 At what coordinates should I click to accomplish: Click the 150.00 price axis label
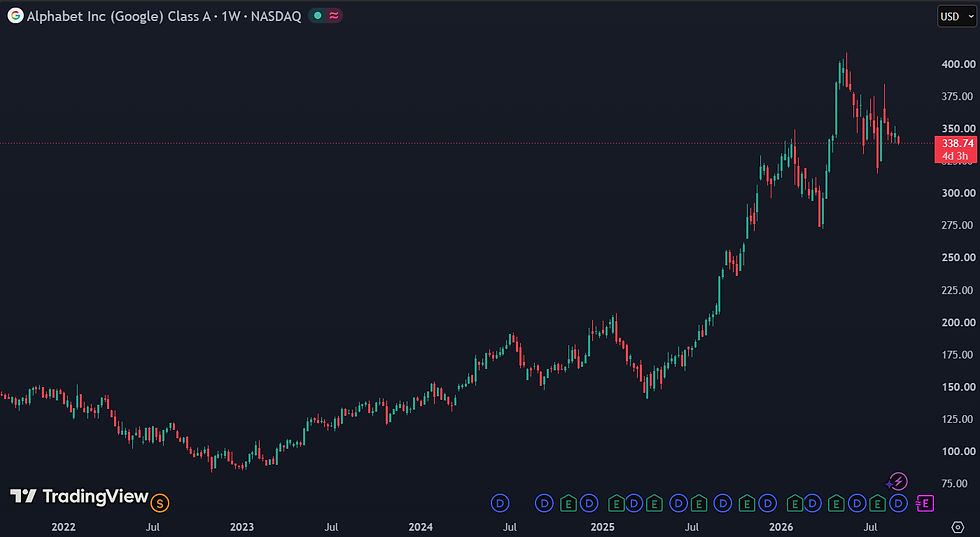958,387
